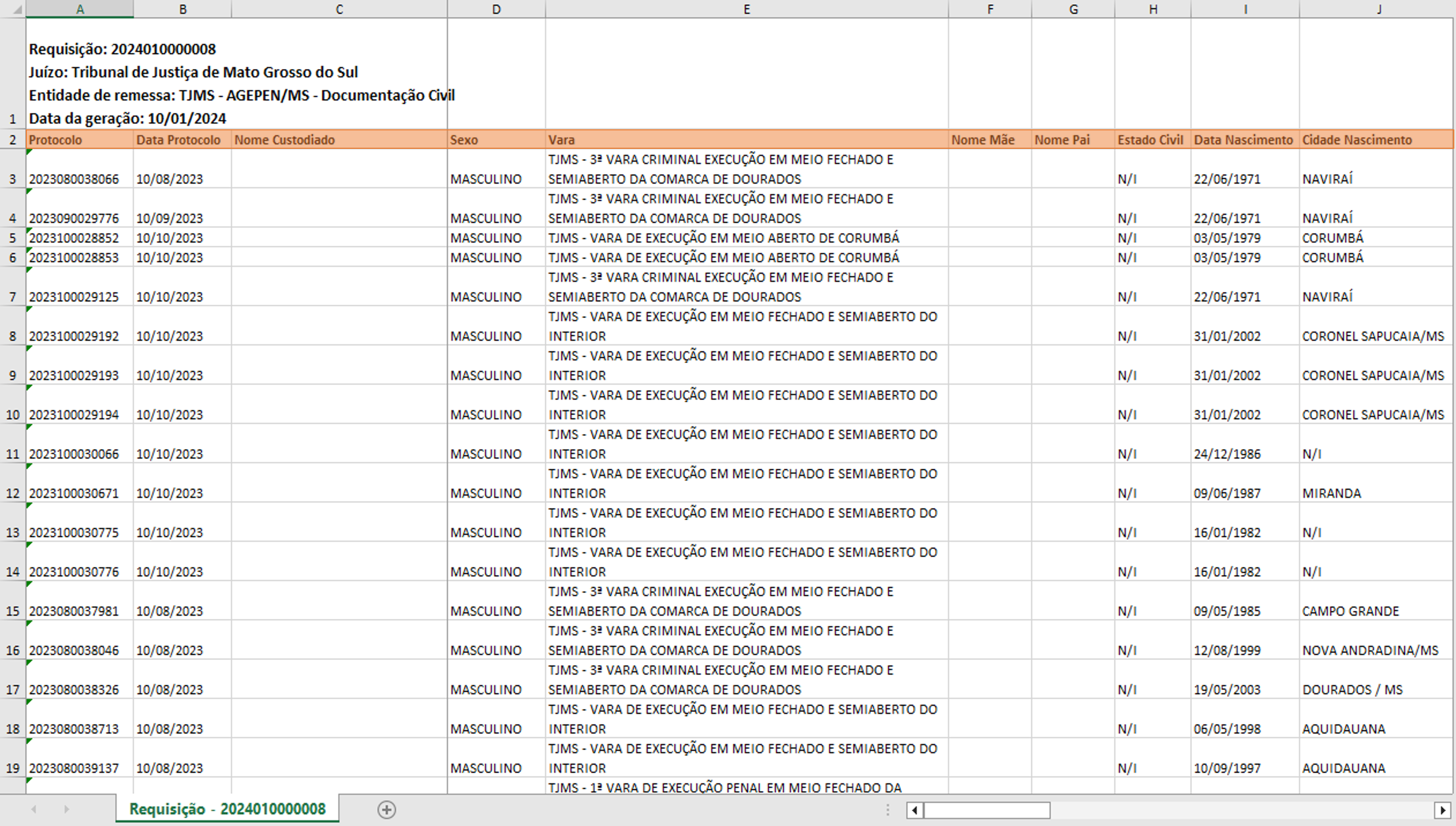Click the NOVA ANDRADINA/MS birth city cell

1377,640
